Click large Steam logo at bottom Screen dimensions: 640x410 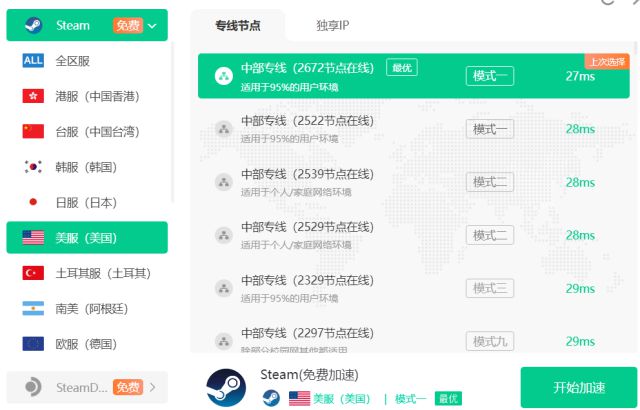(226, 388)
